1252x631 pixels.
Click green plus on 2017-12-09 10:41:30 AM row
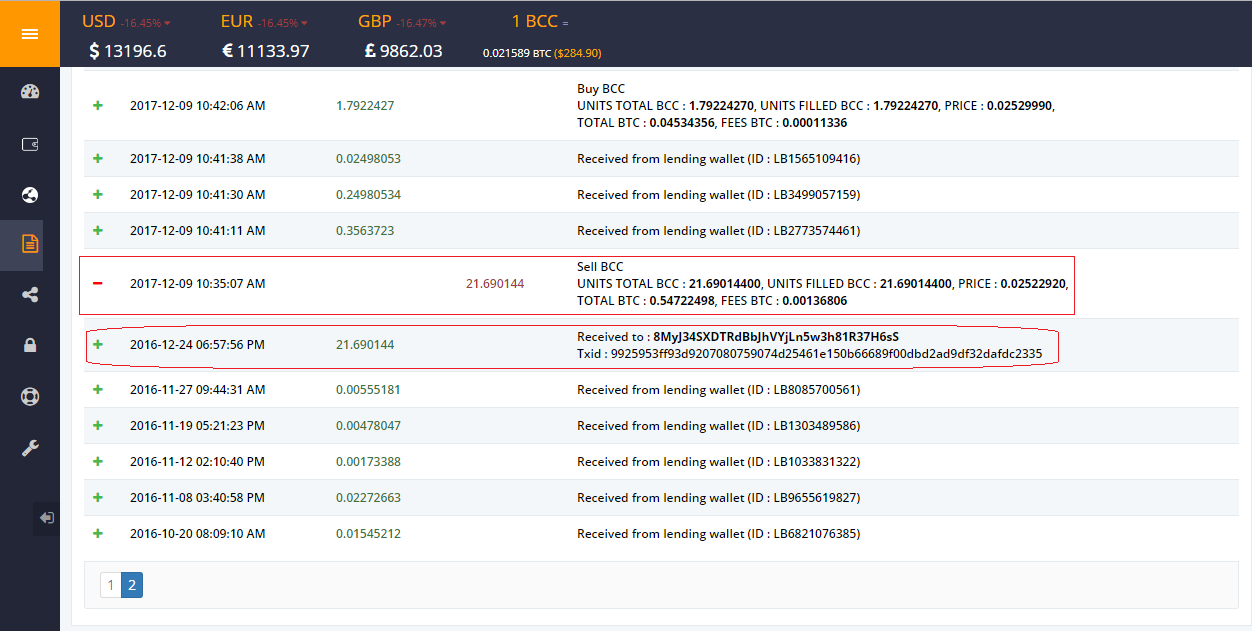[x=98, y=194]
